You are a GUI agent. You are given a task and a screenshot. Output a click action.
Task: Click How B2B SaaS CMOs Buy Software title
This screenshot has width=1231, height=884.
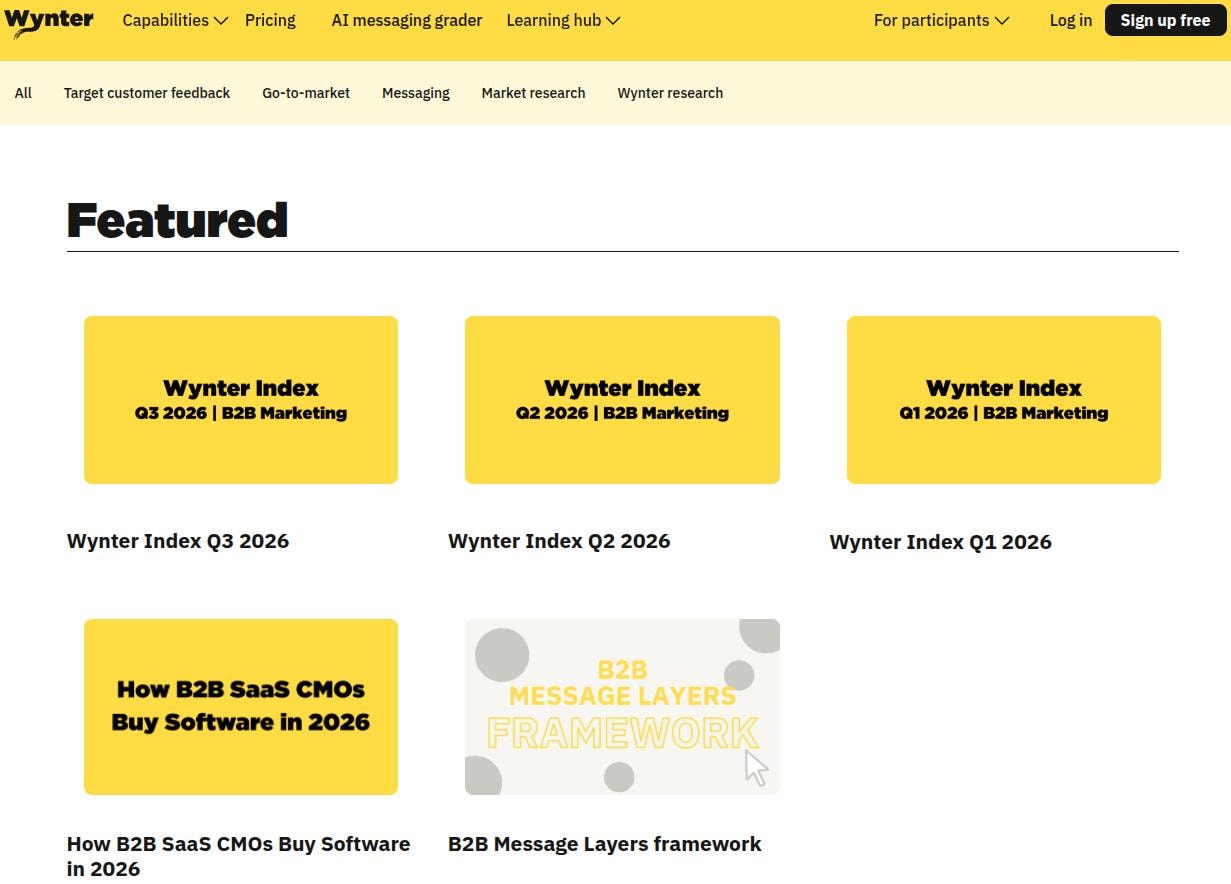[x=239, y=856]
